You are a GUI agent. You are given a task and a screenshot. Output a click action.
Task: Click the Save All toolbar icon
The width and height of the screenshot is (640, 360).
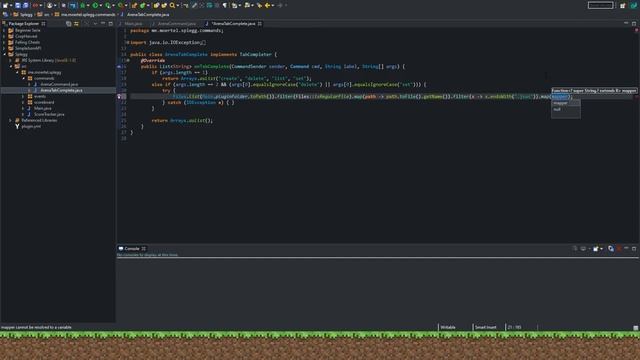[x=25, y=5]
